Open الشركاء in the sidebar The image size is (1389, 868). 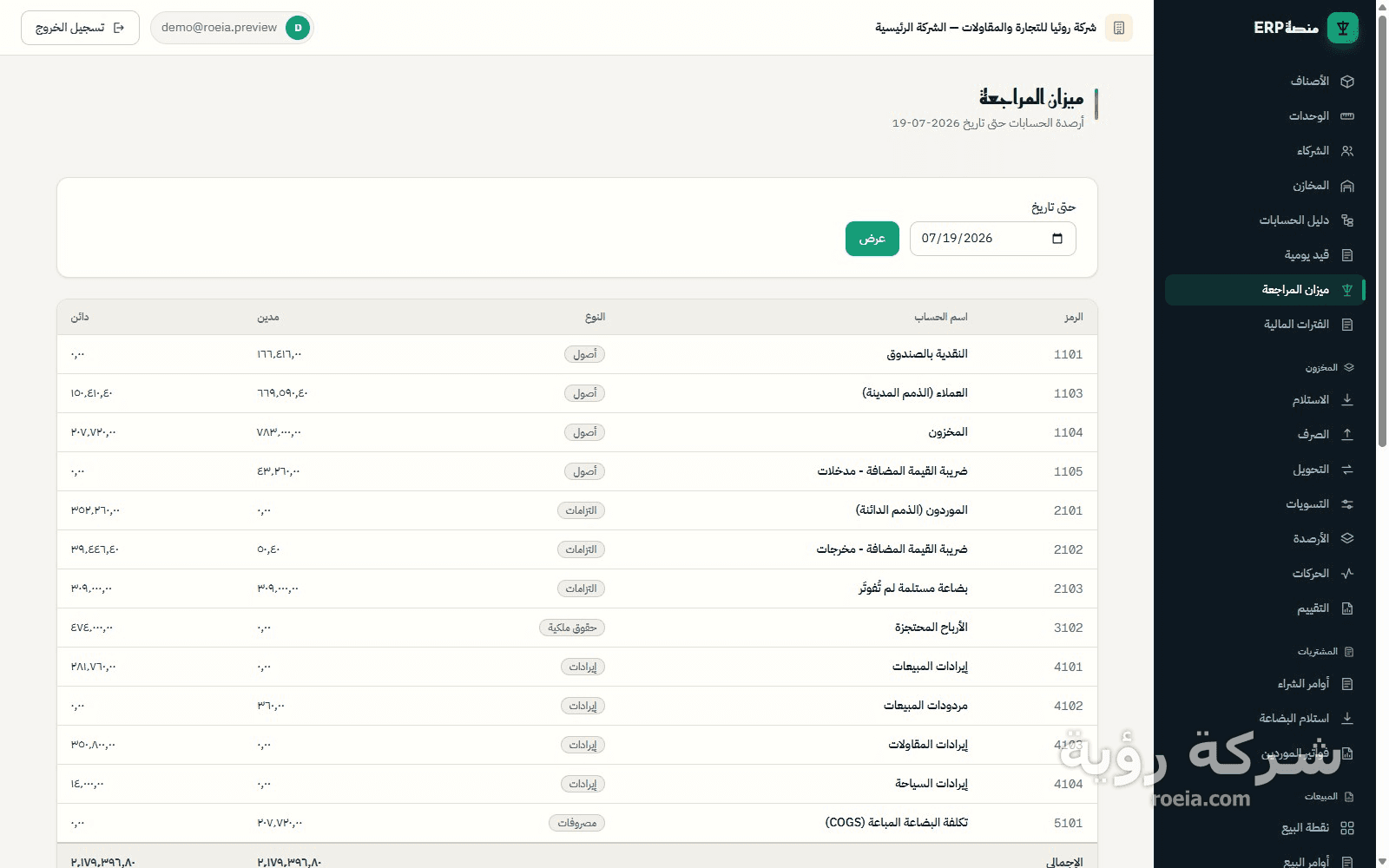[x=1265, y=151]
